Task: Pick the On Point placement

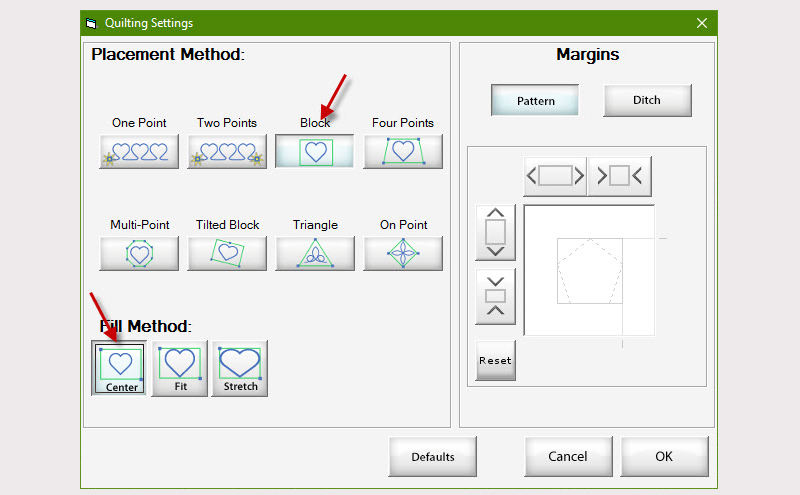Action: [x=403, y=253]
